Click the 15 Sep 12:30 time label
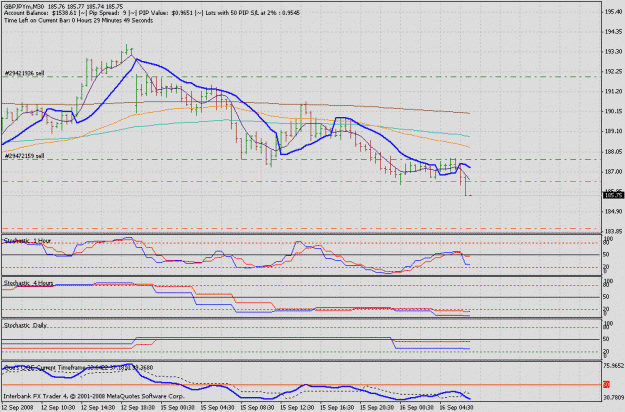This screenshot has width=625, height=412. point(297,408)
